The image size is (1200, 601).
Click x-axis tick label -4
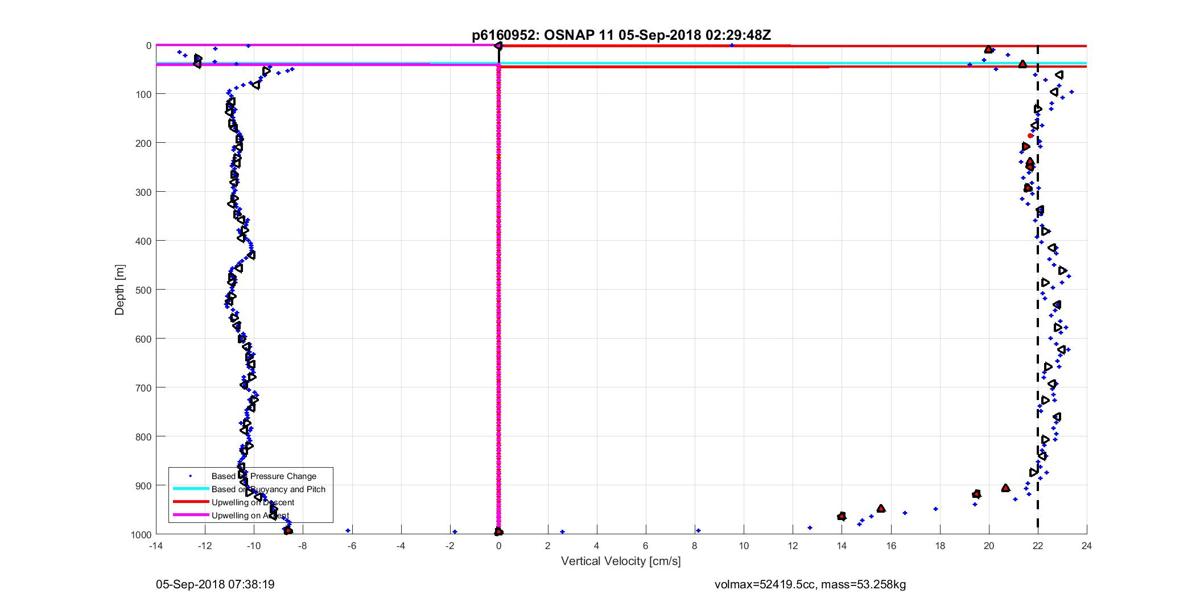click(401, 545)
